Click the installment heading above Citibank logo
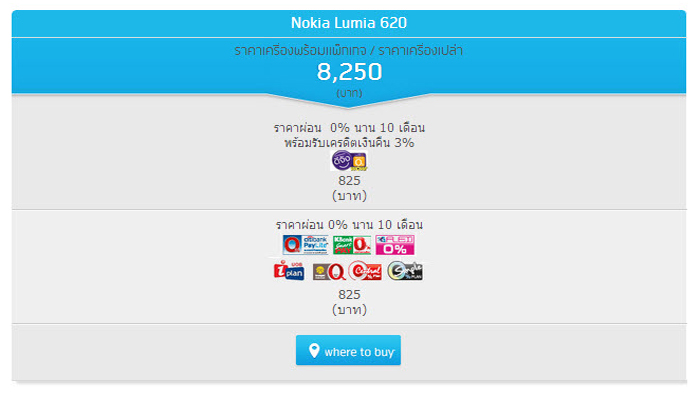The width and height of the screenshot is (700, 393). click(349, 224)
